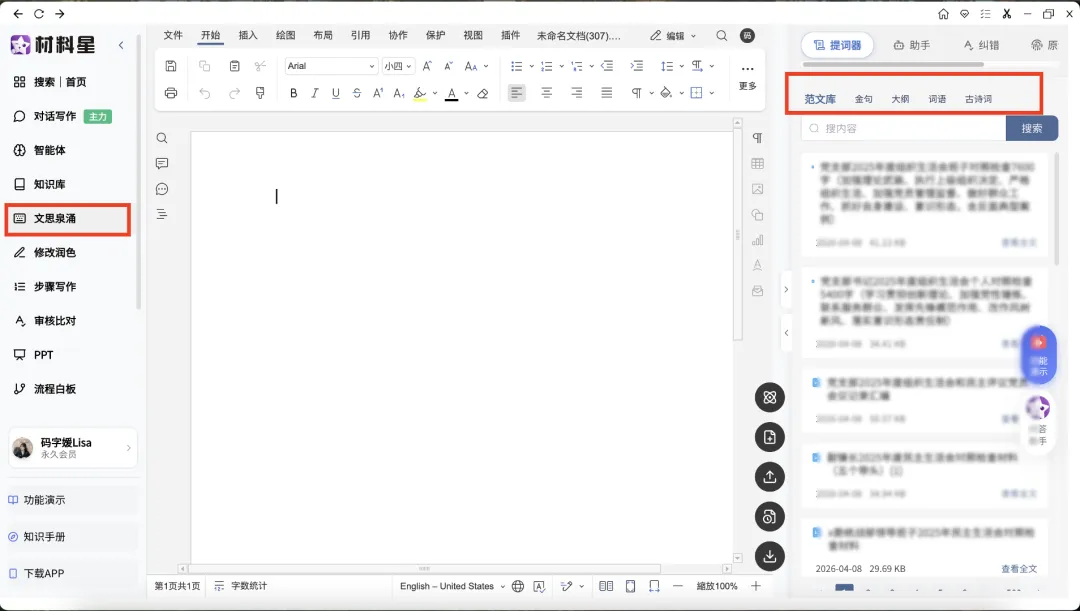This screenshot has width=1080, height=611.
Task: Apply Superscript formatting
Action: pos(377,93)
